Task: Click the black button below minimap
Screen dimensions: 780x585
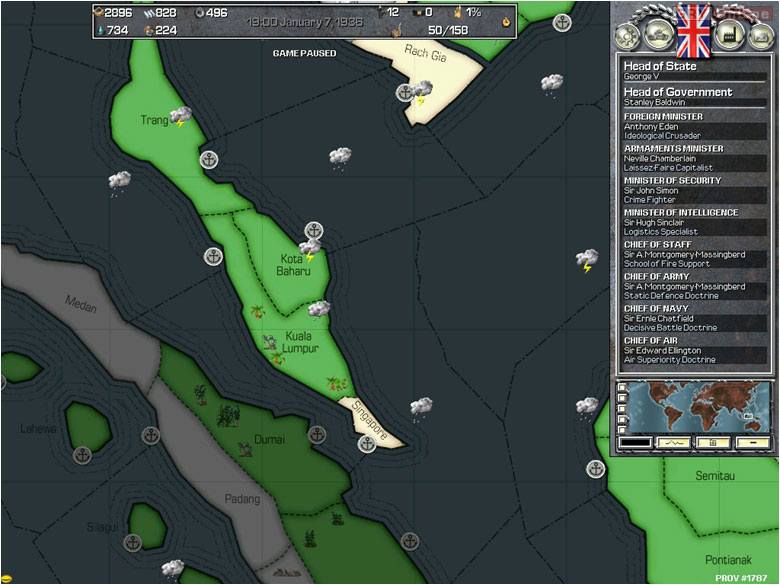Action: coord(635,442)
